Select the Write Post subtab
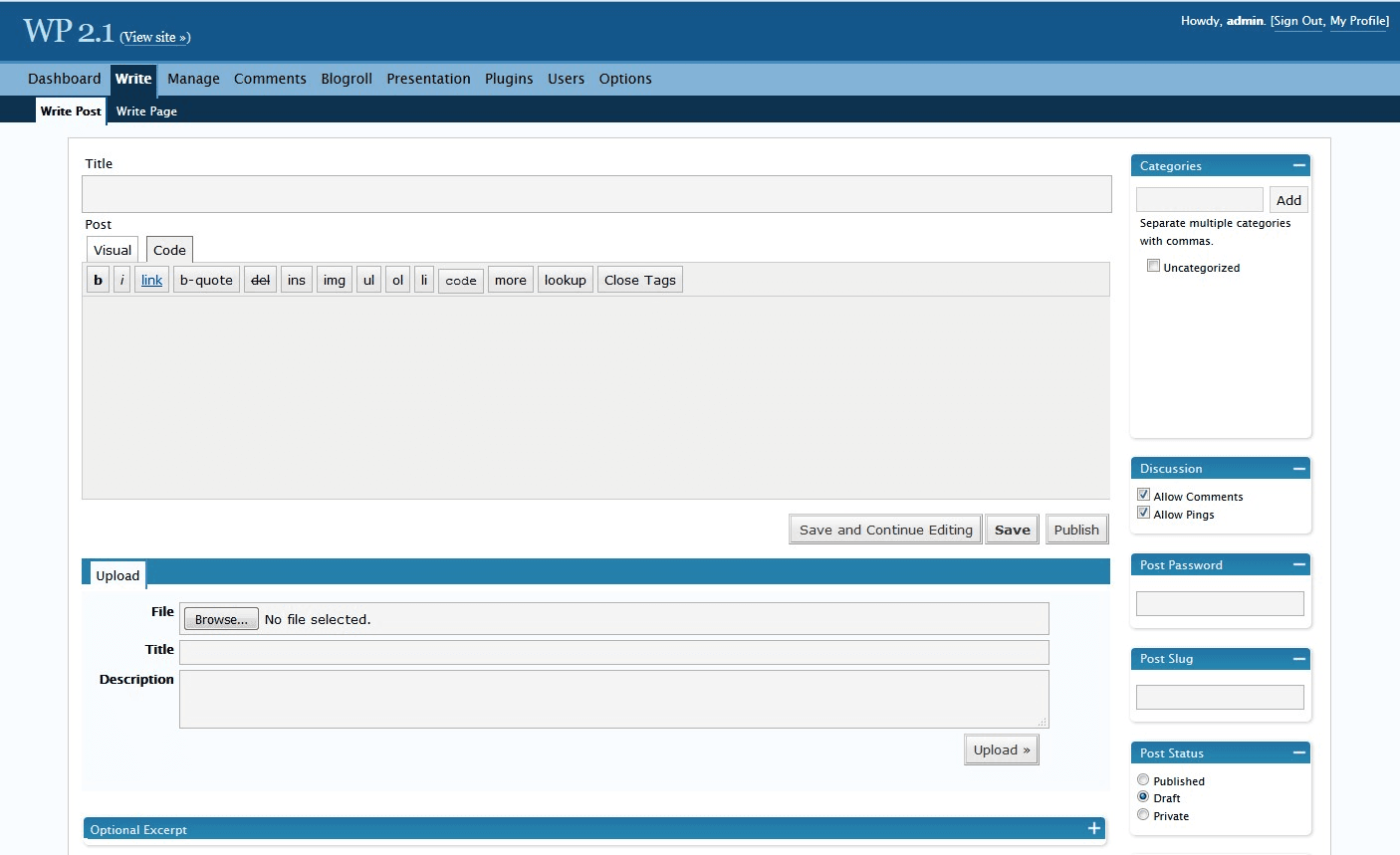1400x855 pixels. tap(71, 111)
